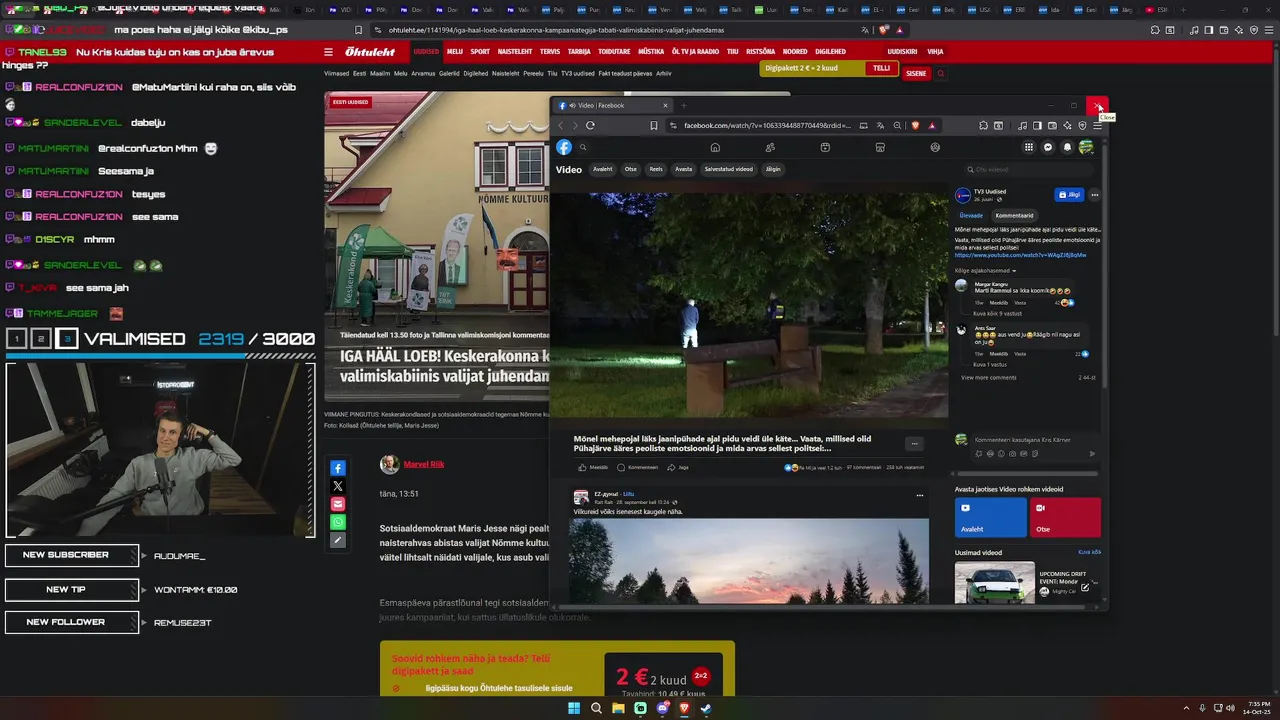Share the article by email
Screen dimensions: 1280x720
pyautogui.click(x=338, y=504)
